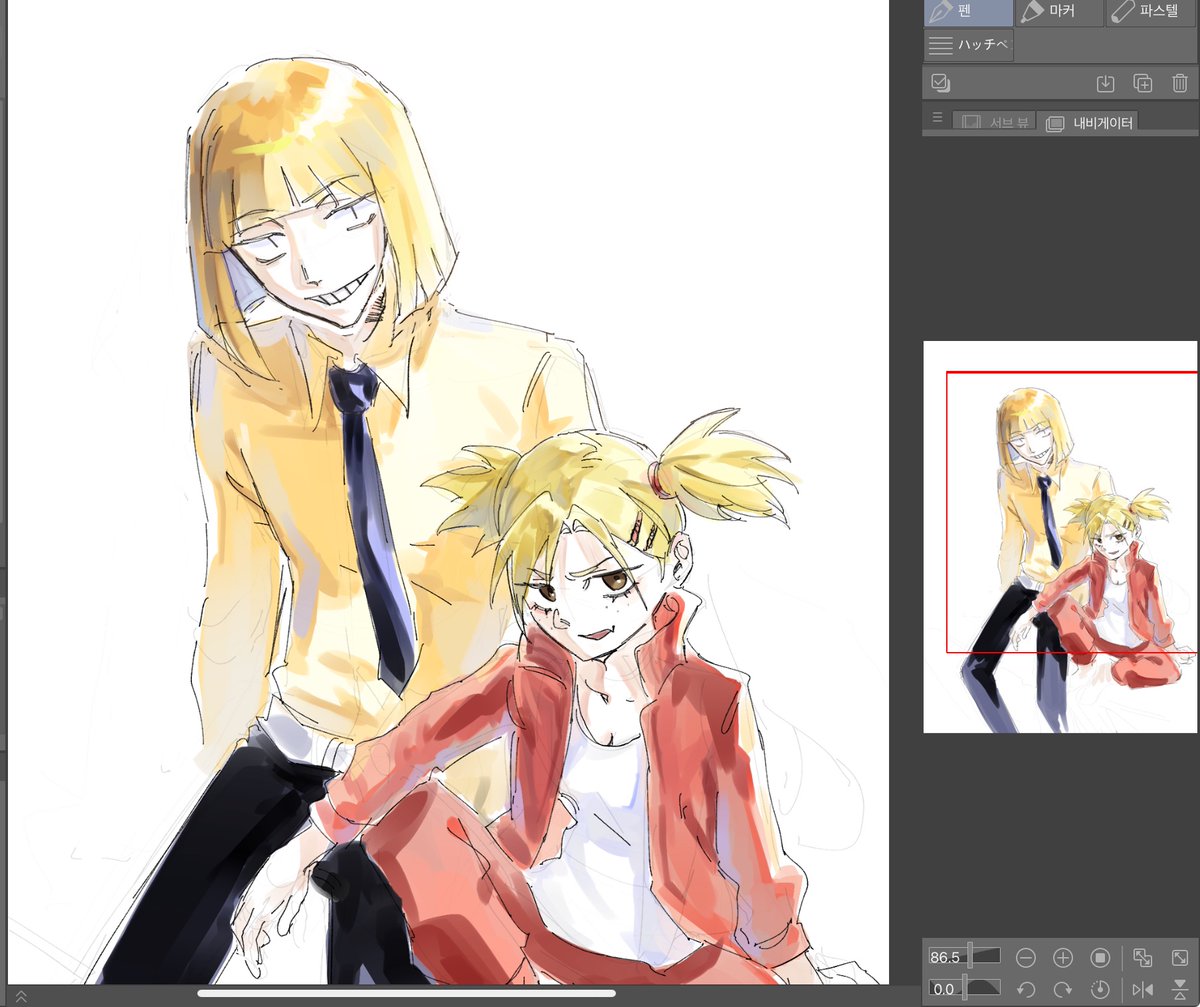Click the trash icon to delete sub tool

click(x=1179, y=83)
